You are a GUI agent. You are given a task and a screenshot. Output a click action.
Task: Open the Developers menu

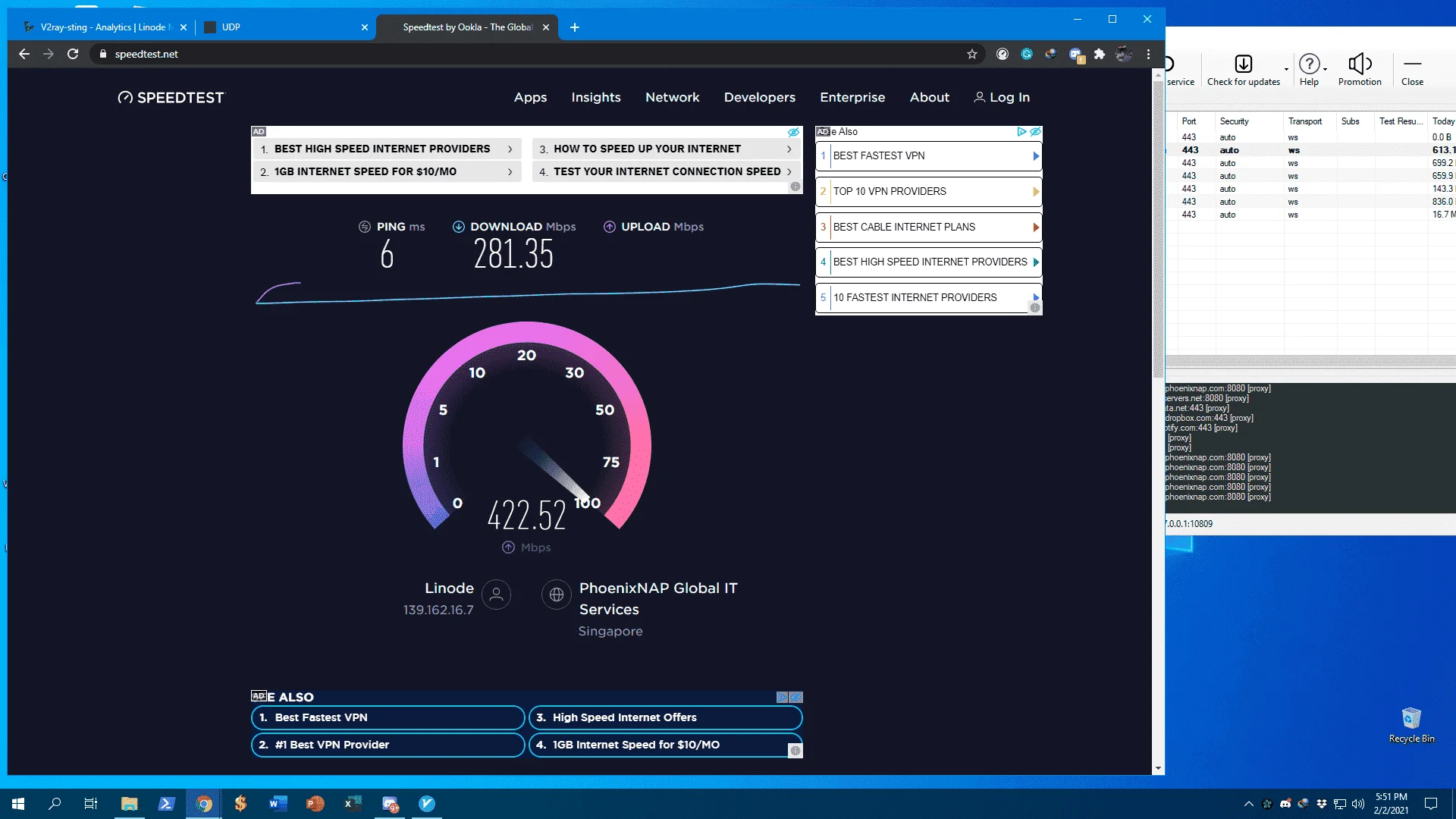pyautogui.click(x=760, y=98)
